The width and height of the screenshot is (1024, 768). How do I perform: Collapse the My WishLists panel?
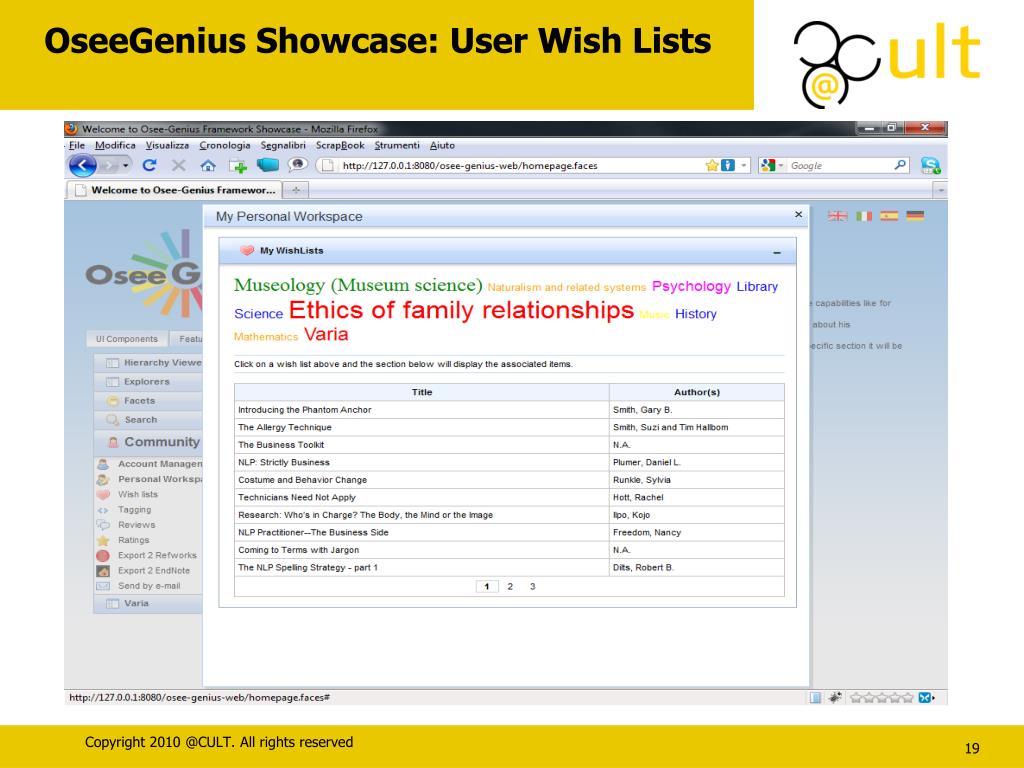coord(777,253)
